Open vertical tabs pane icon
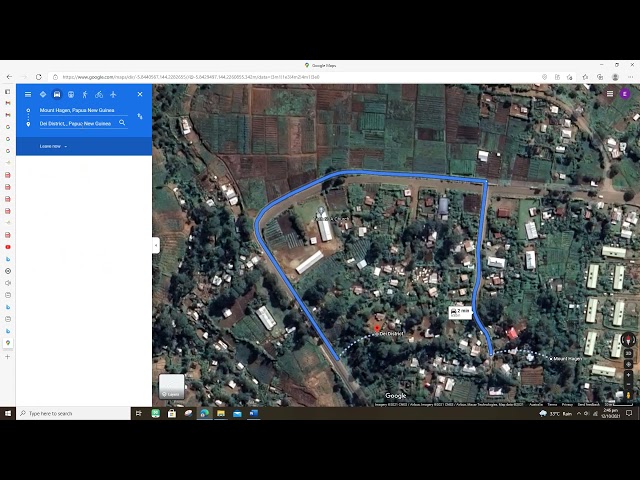The height and width of the screenshot is (480, 640). tap(8, 91)
